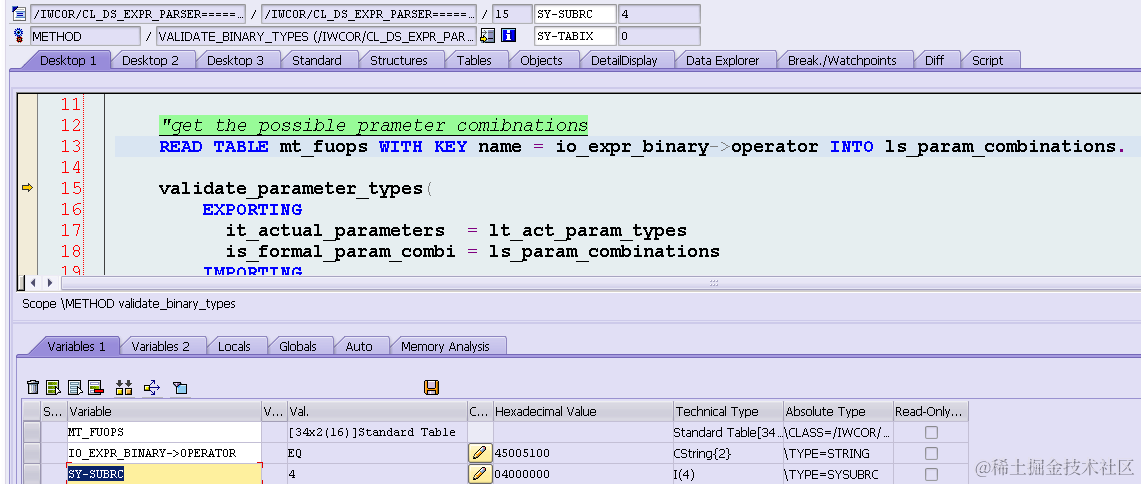Click the trash icon in the variables toolbar
The height and width of the screenshot is (484, 1141).
33,387
